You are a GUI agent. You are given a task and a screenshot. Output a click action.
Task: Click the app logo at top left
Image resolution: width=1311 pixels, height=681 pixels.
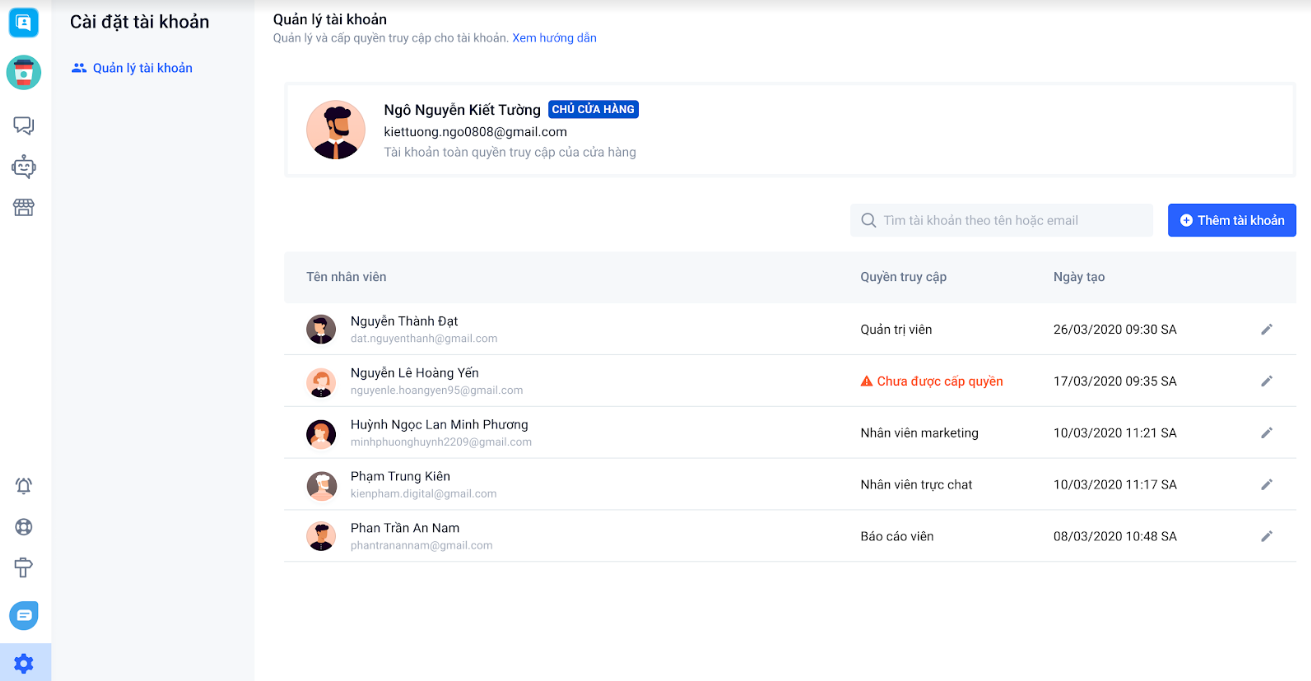click(x=24, y=22)
